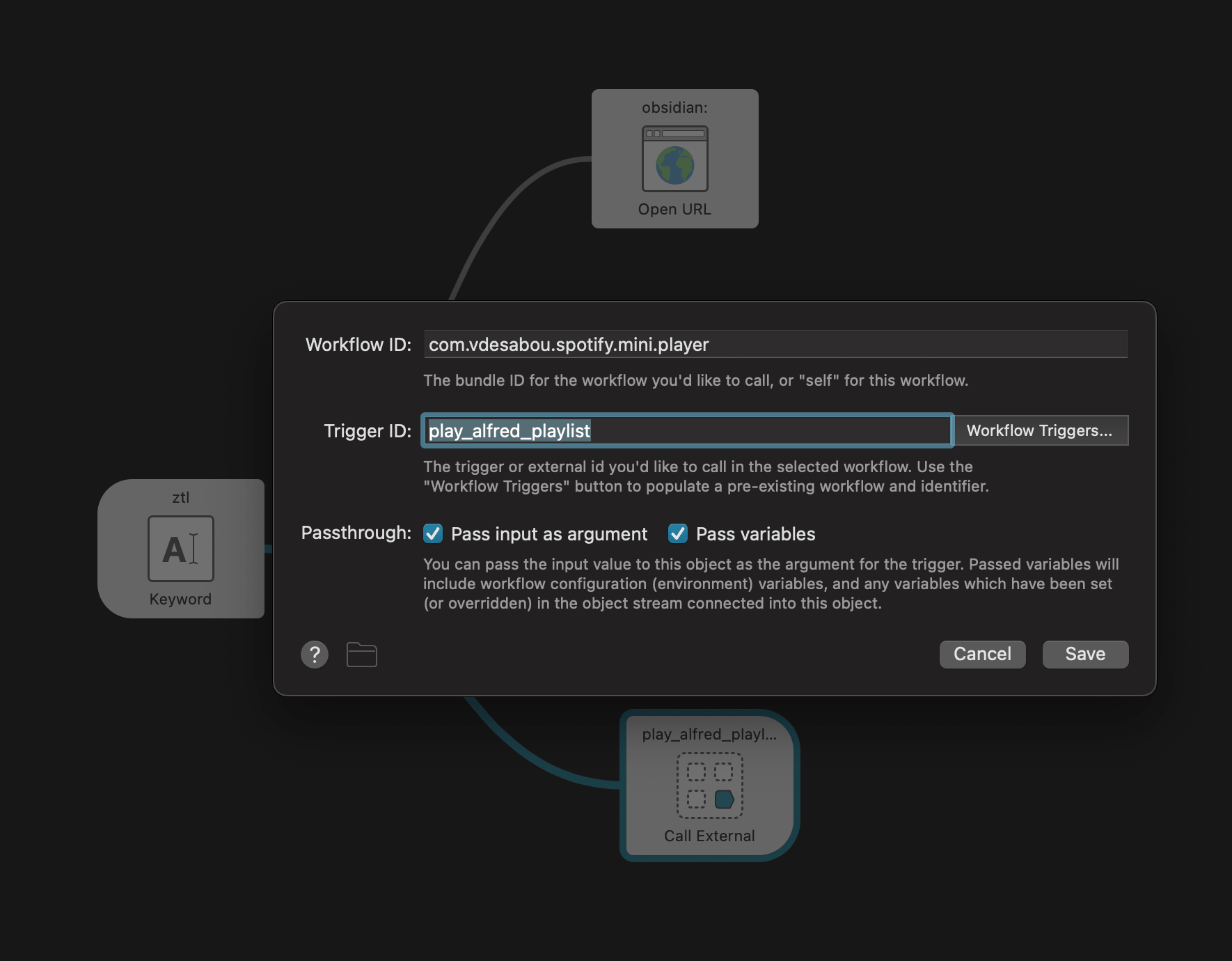Toggle the Pass input as argument checkbox
This screenshot has width=1232, height=961.
pos(433,533)
